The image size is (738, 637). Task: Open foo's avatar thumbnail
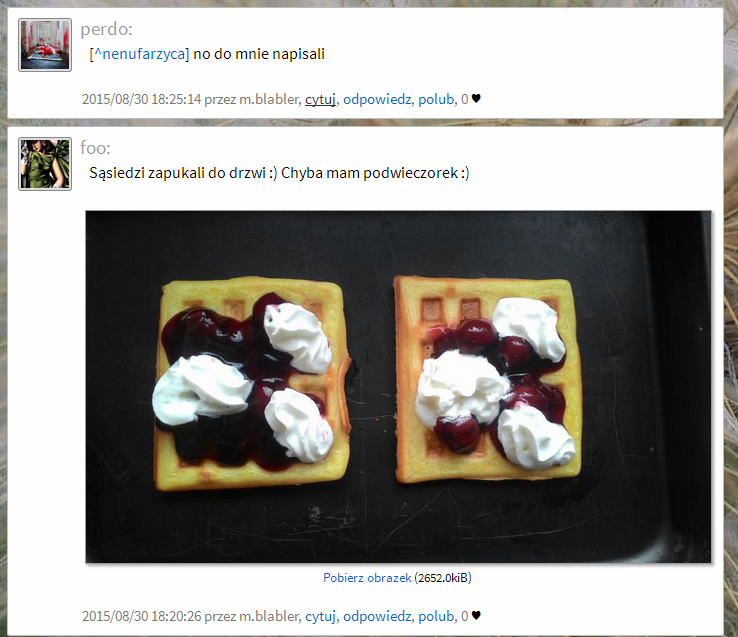tap(45, 164)
